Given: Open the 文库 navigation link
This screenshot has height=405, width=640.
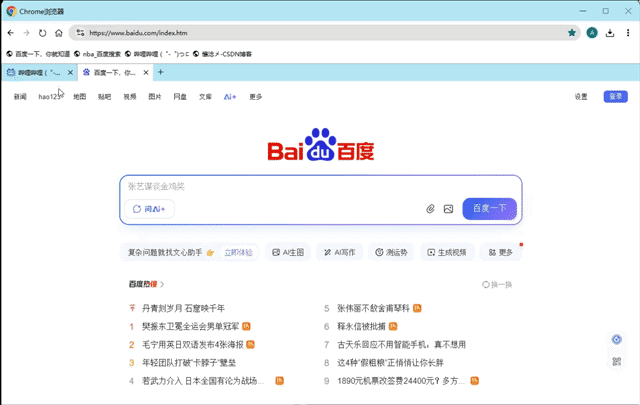Looking at the screenshot, I should click(x=205, y=97).
